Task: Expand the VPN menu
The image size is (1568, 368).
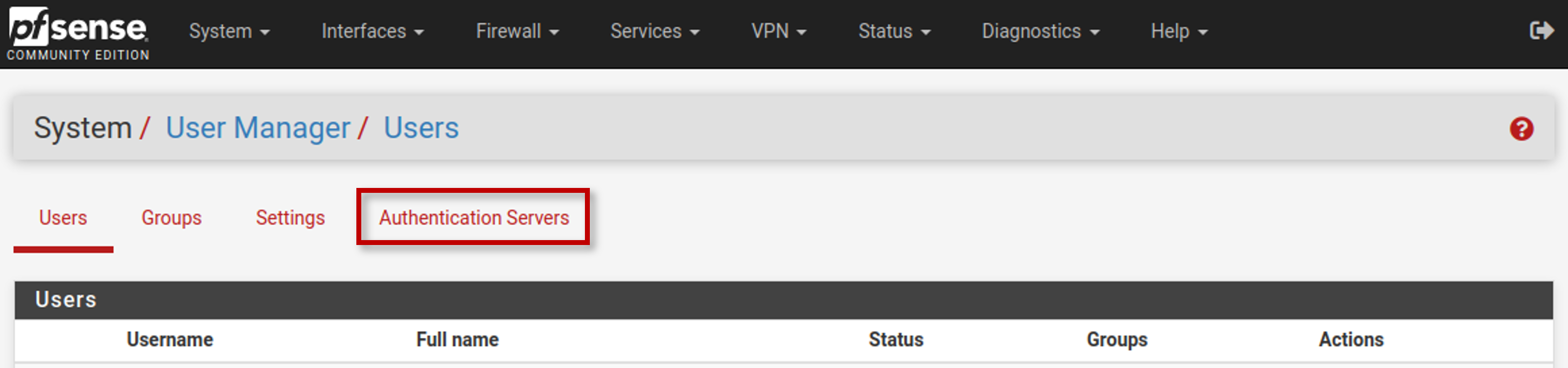Action: pos(779,31)
